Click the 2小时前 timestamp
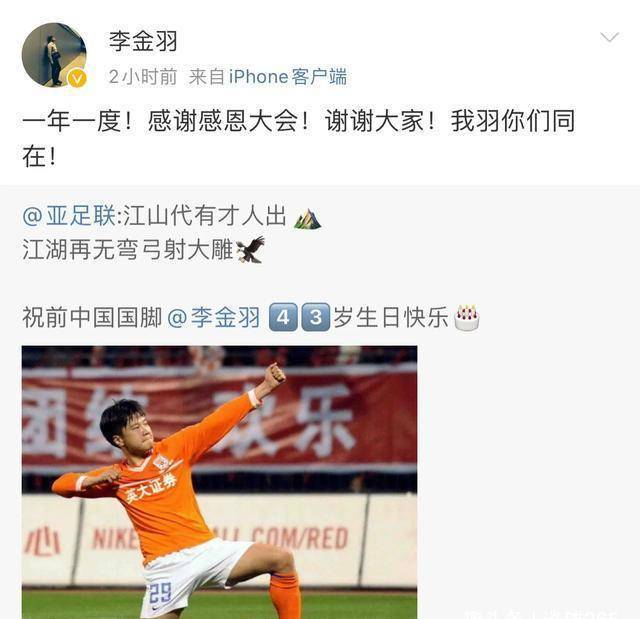 point(143,77)
